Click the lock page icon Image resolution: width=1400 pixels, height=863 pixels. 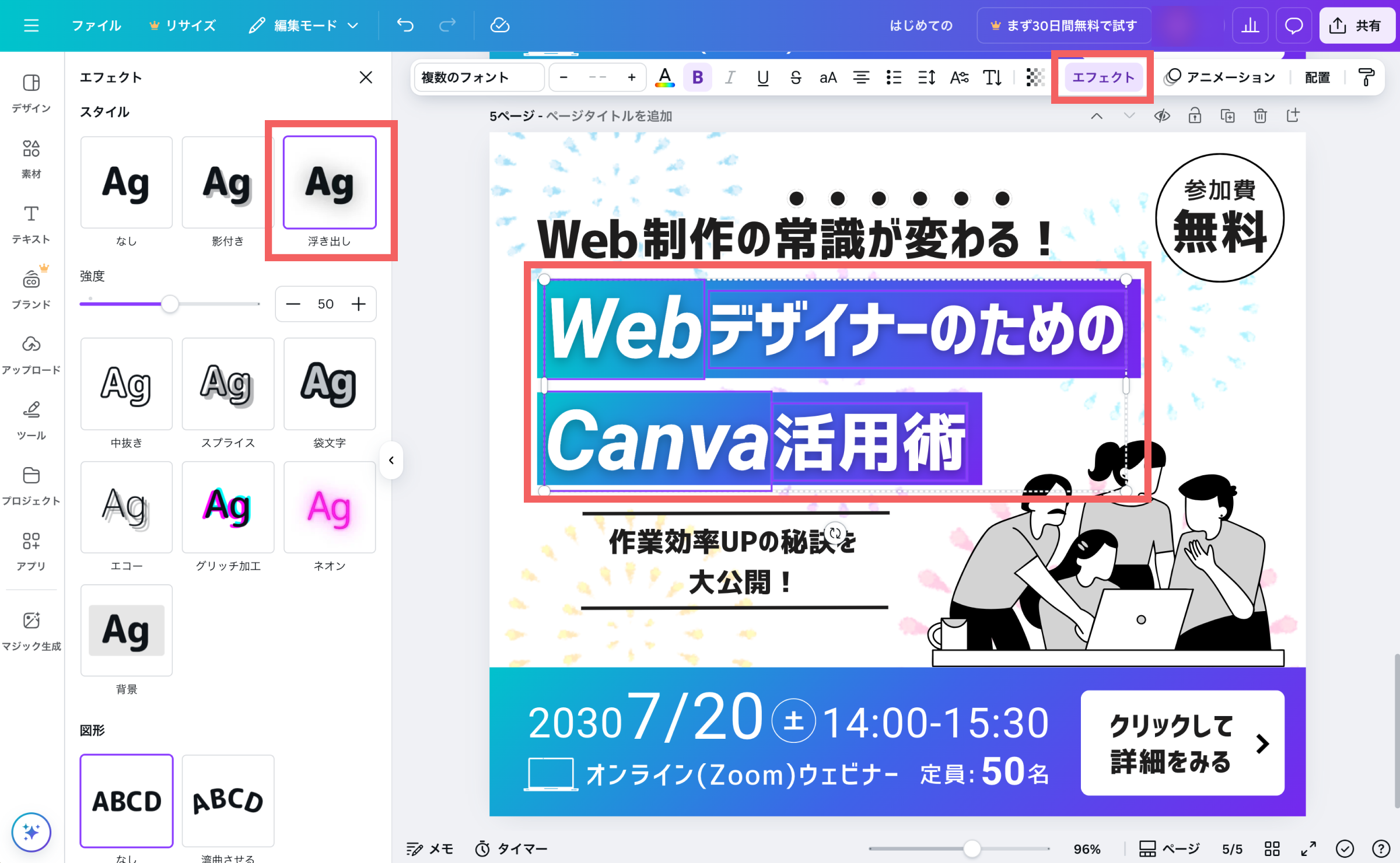click(x=1194, y=115)
